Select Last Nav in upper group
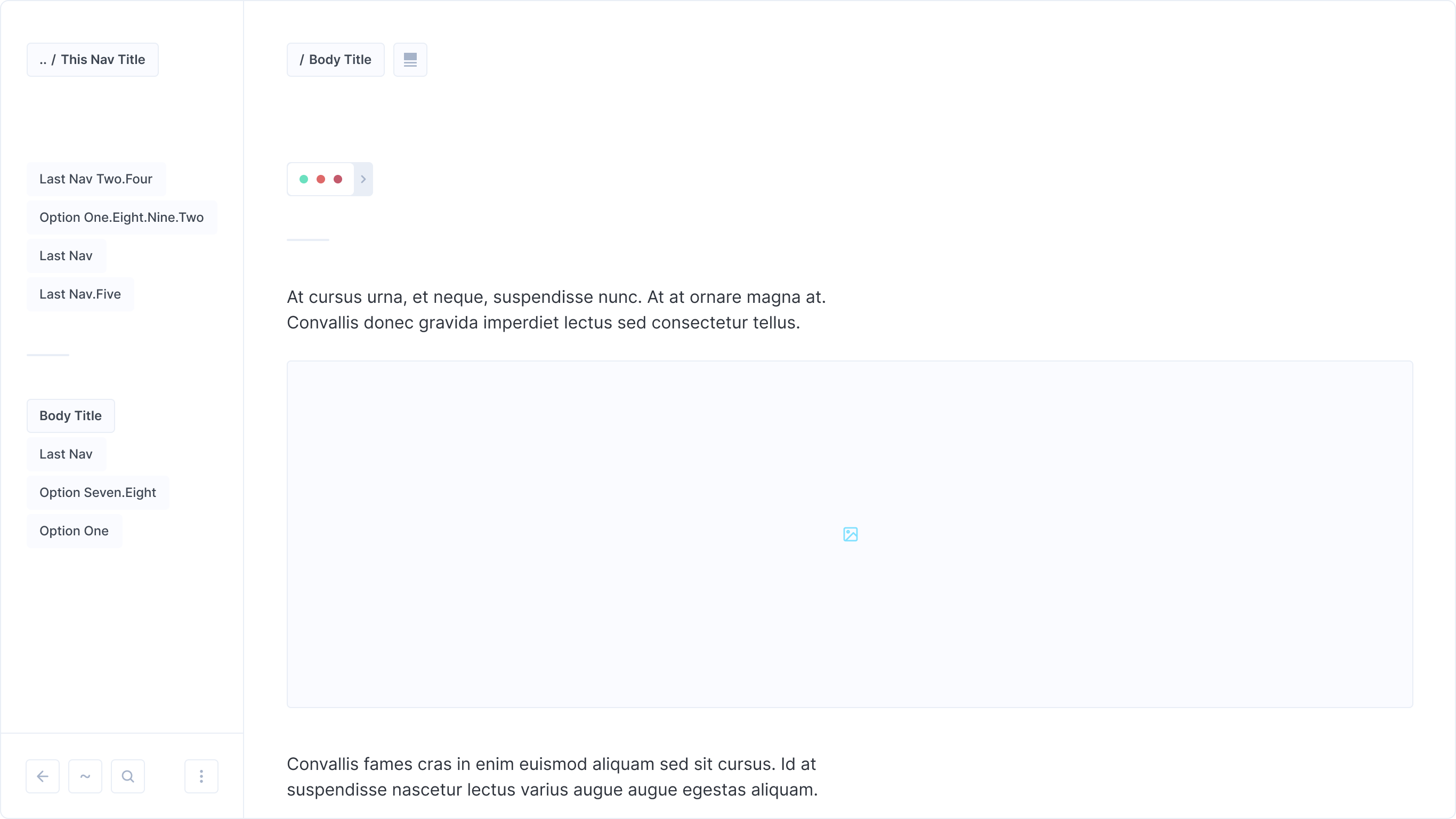Viewport: 1456px width, 819px height. tap(66, 255)
